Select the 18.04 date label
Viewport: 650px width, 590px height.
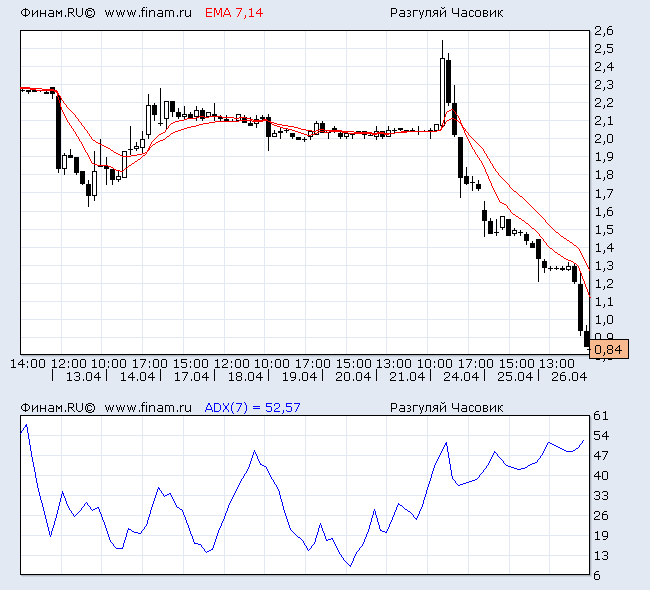click(x=245, y=376)
